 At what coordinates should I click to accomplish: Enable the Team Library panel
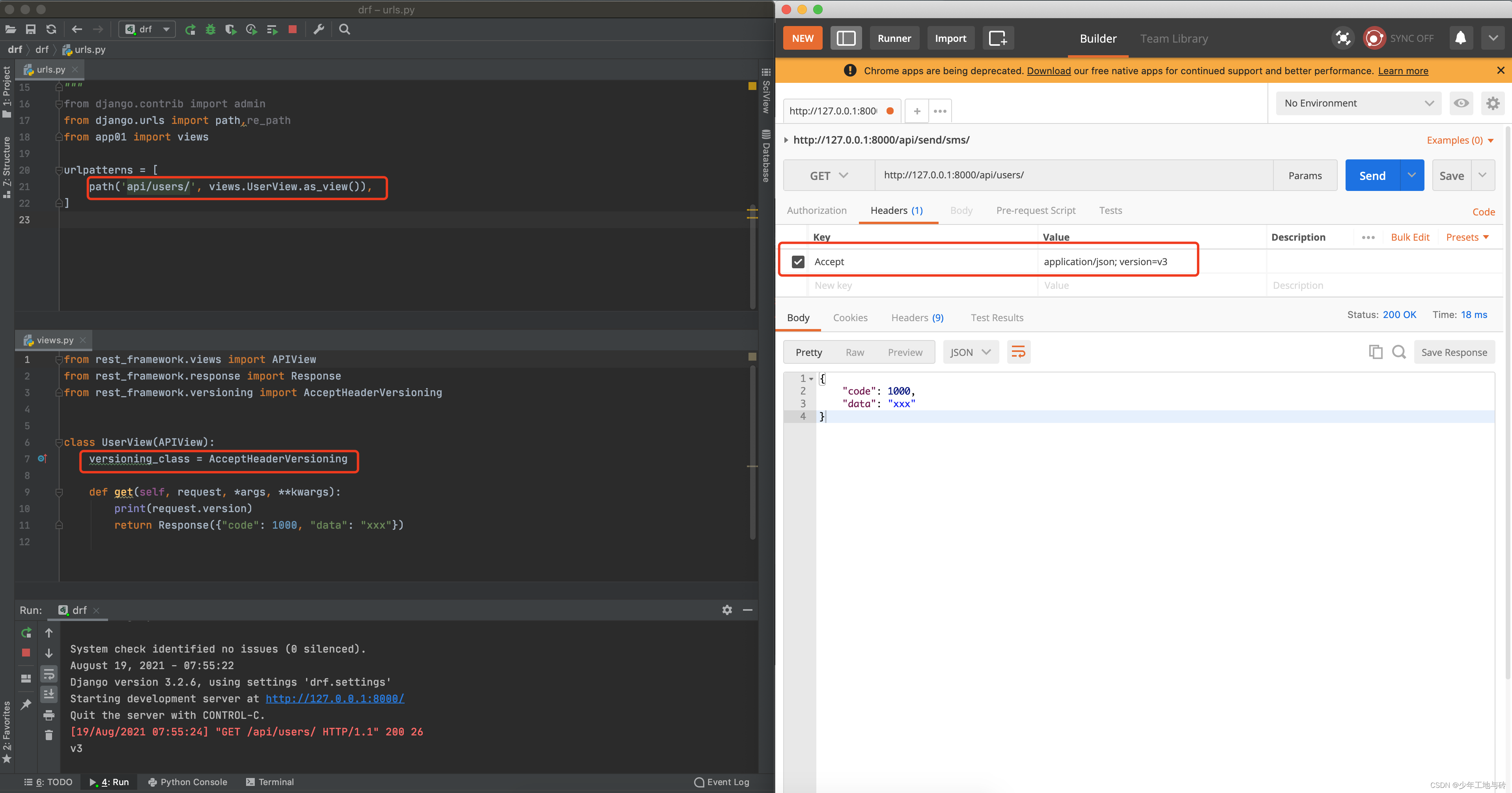(1174, 38)
